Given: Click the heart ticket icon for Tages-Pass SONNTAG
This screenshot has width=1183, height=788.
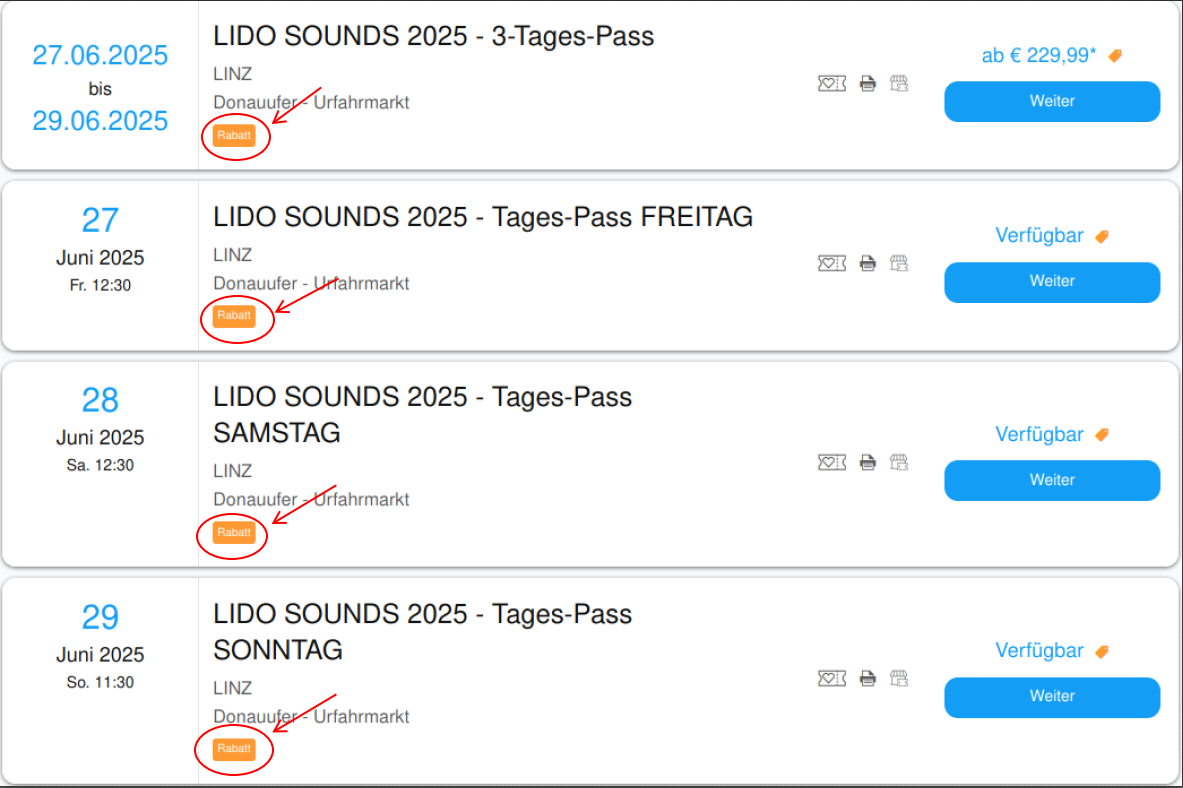Looking at the screenshot, I should [x=831, y=678].
